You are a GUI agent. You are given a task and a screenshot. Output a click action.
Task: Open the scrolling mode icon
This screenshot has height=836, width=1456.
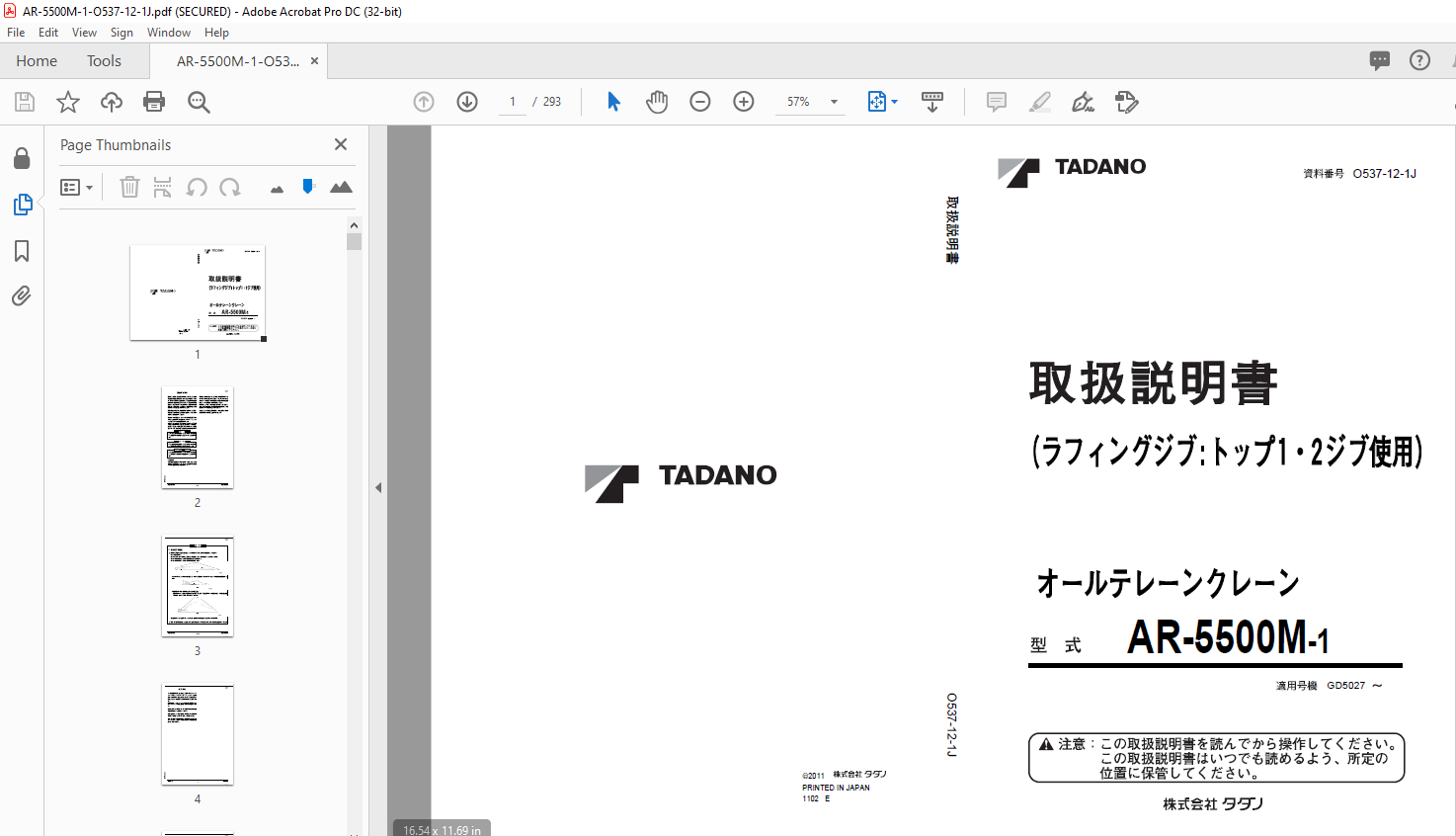point(932,102)
